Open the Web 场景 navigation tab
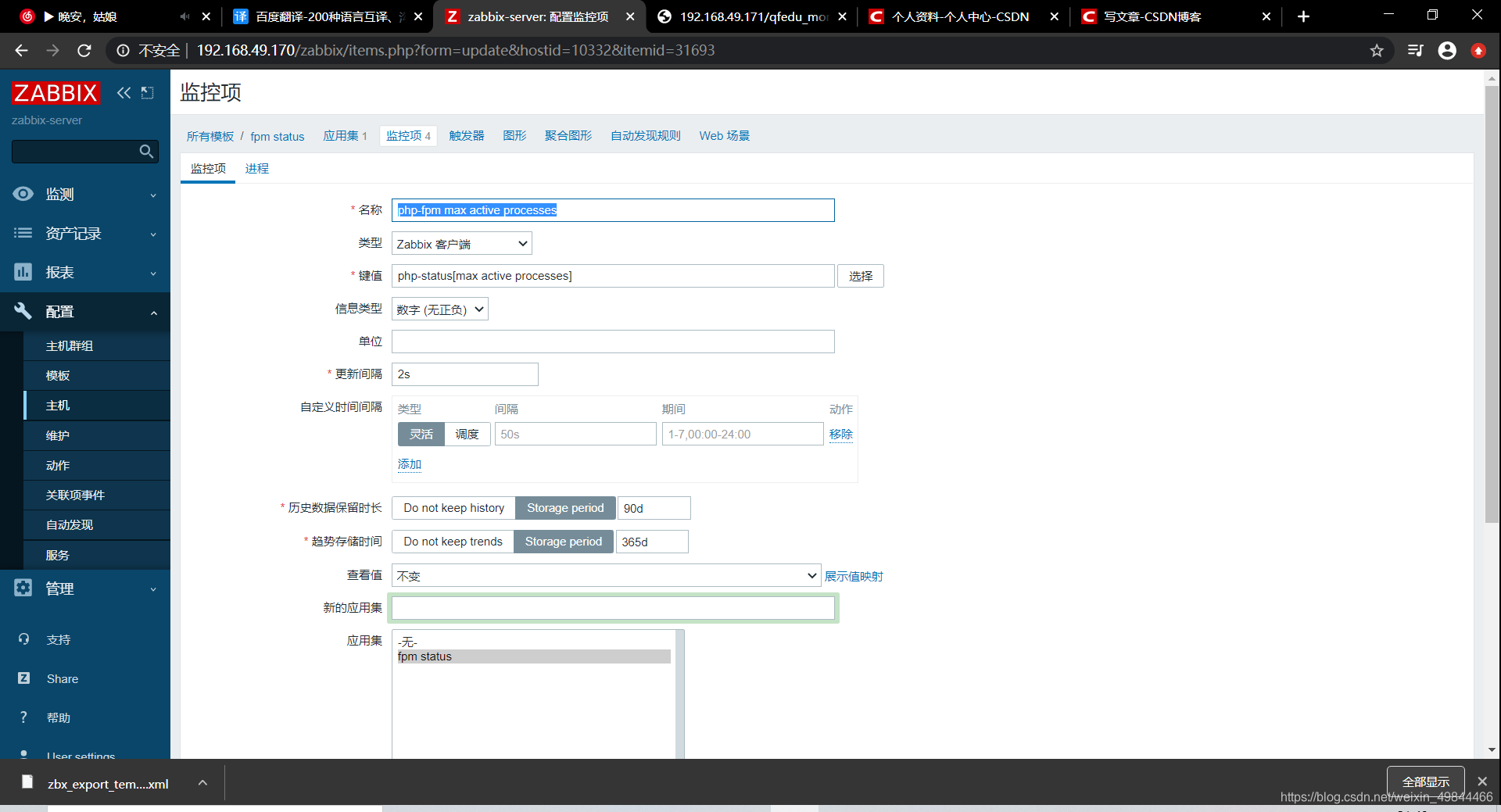1501x812 pixels. [724, 136]
